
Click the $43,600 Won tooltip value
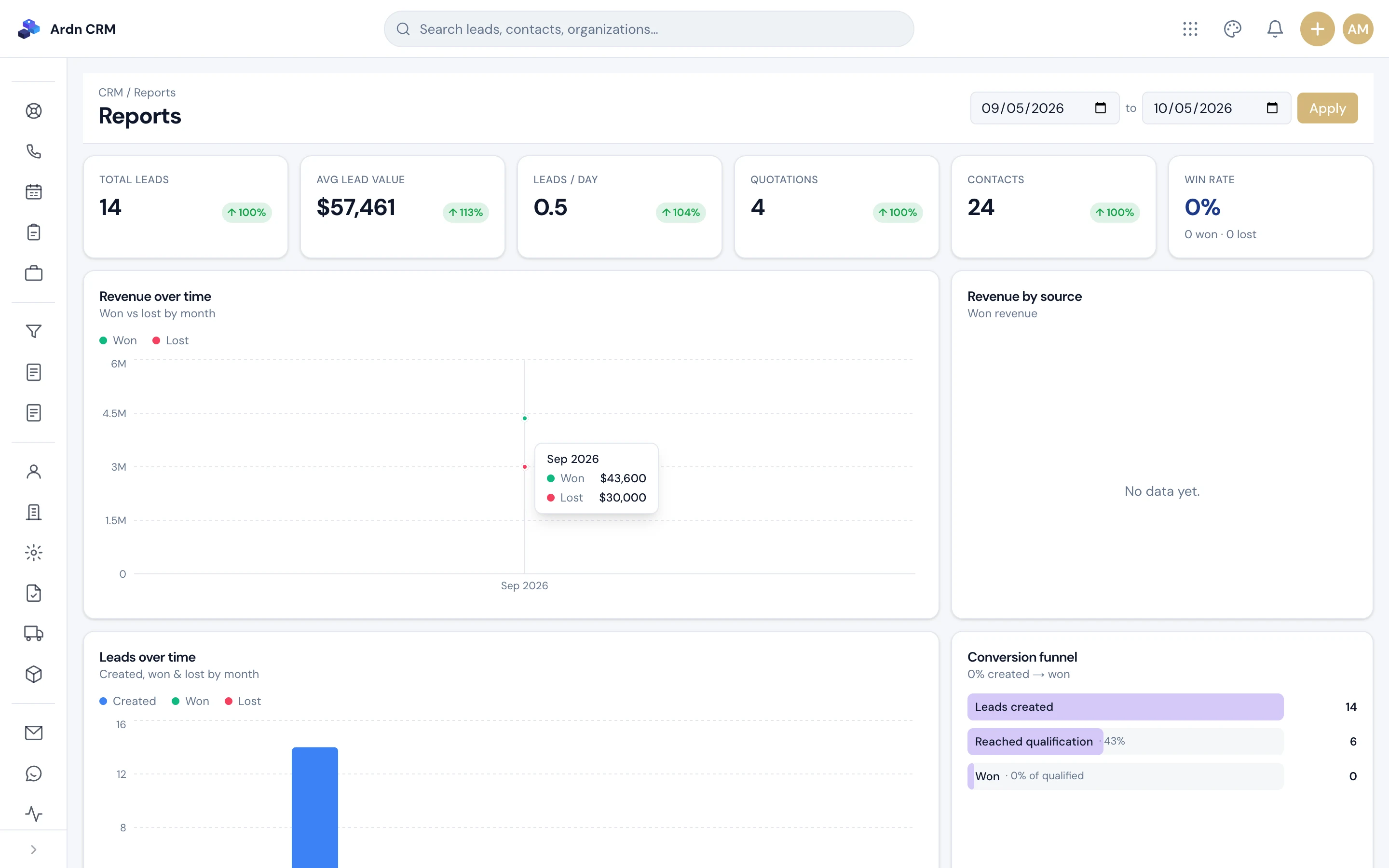pos(623,478)
